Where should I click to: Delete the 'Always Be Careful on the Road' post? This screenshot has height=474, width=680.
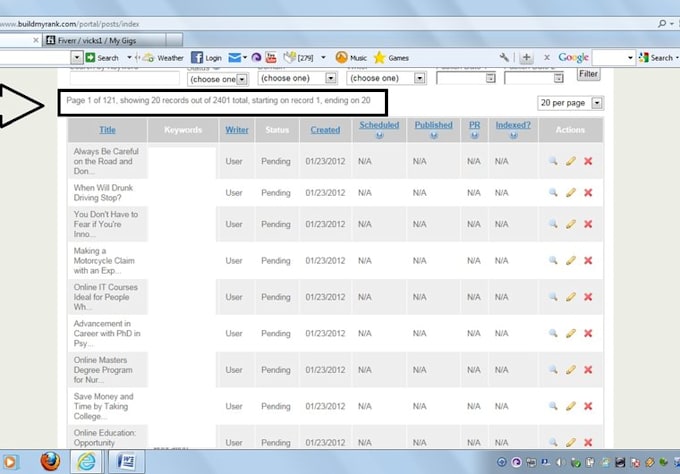click(x=588, y=161)
